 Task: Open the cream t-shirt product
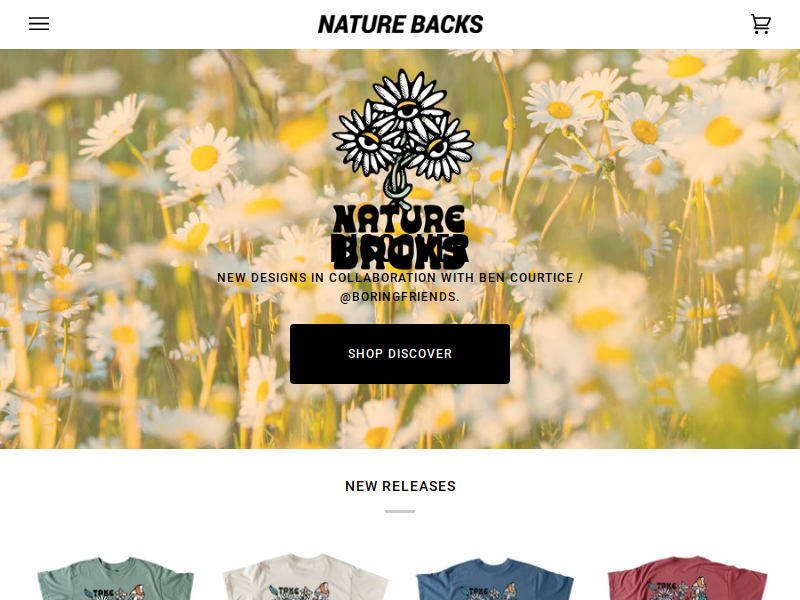point(305,577)
